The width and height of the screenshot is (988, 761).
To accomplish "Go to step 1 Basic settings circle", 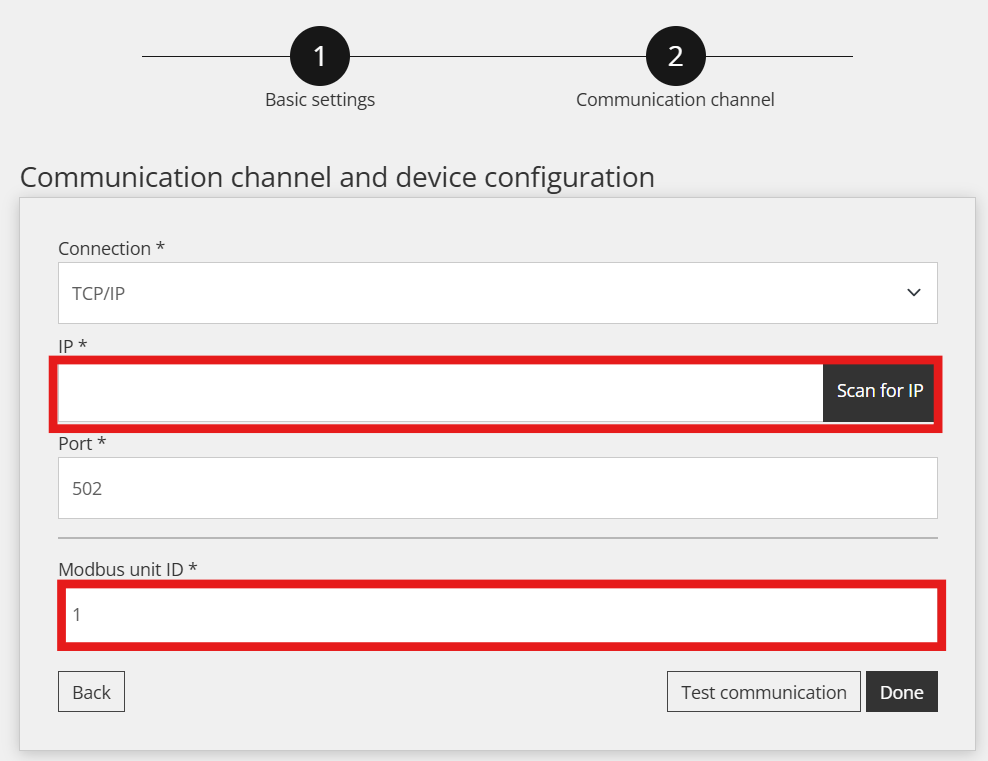I will coord(319,56).
